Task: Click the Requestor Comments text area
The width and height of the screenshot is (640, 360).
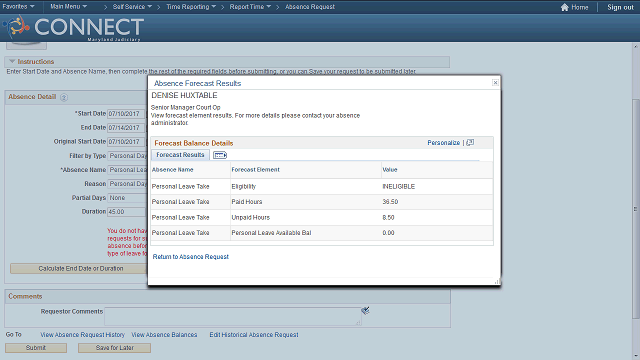Action: tap(233, 316)
